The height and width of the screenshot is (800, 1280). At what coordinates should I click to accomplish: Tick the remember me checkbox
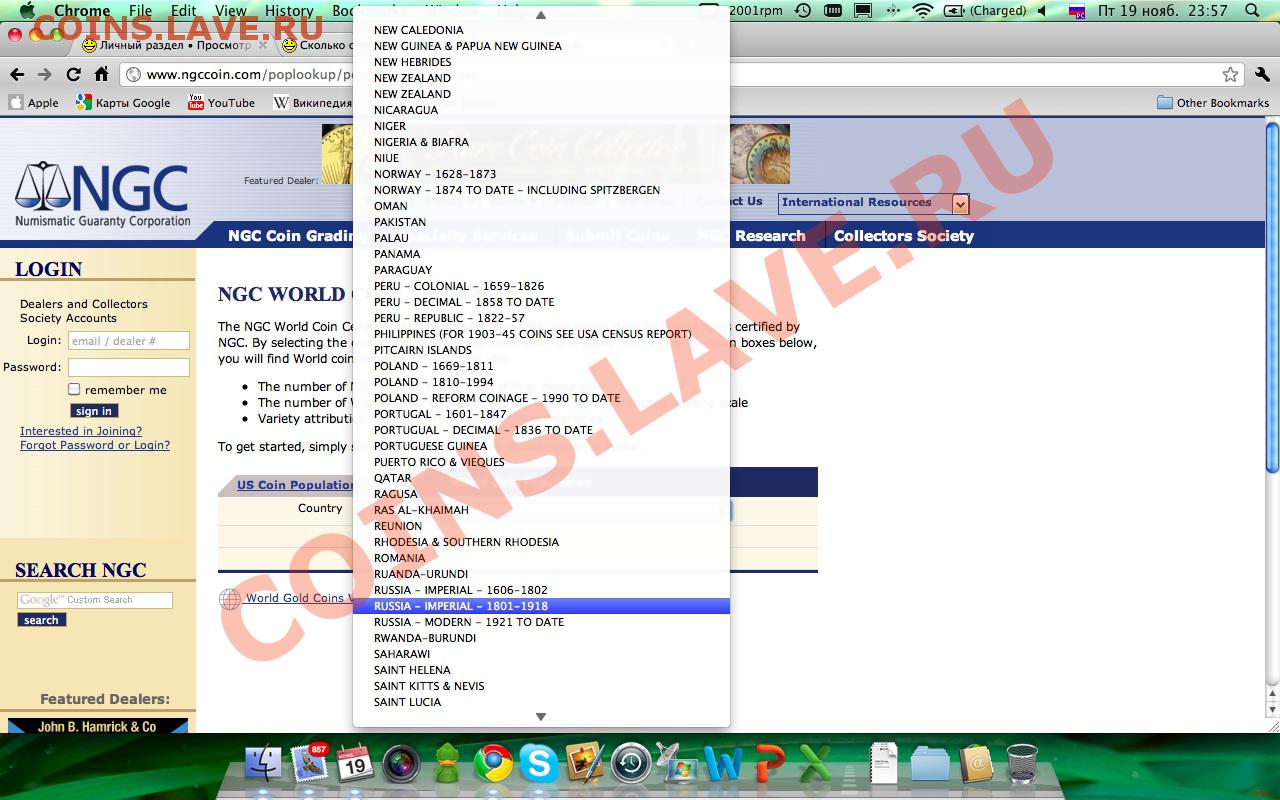pyautogui.click(x=74, y=389)
